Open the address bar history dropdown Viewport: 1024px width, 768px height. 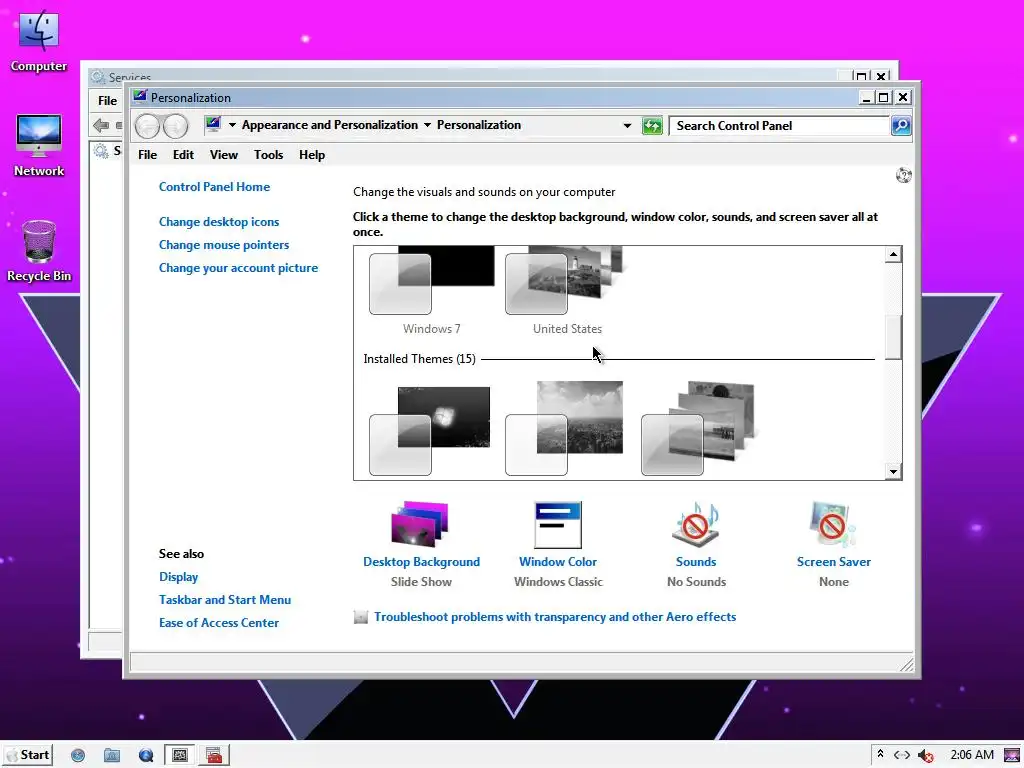click(x=627, y=125)
